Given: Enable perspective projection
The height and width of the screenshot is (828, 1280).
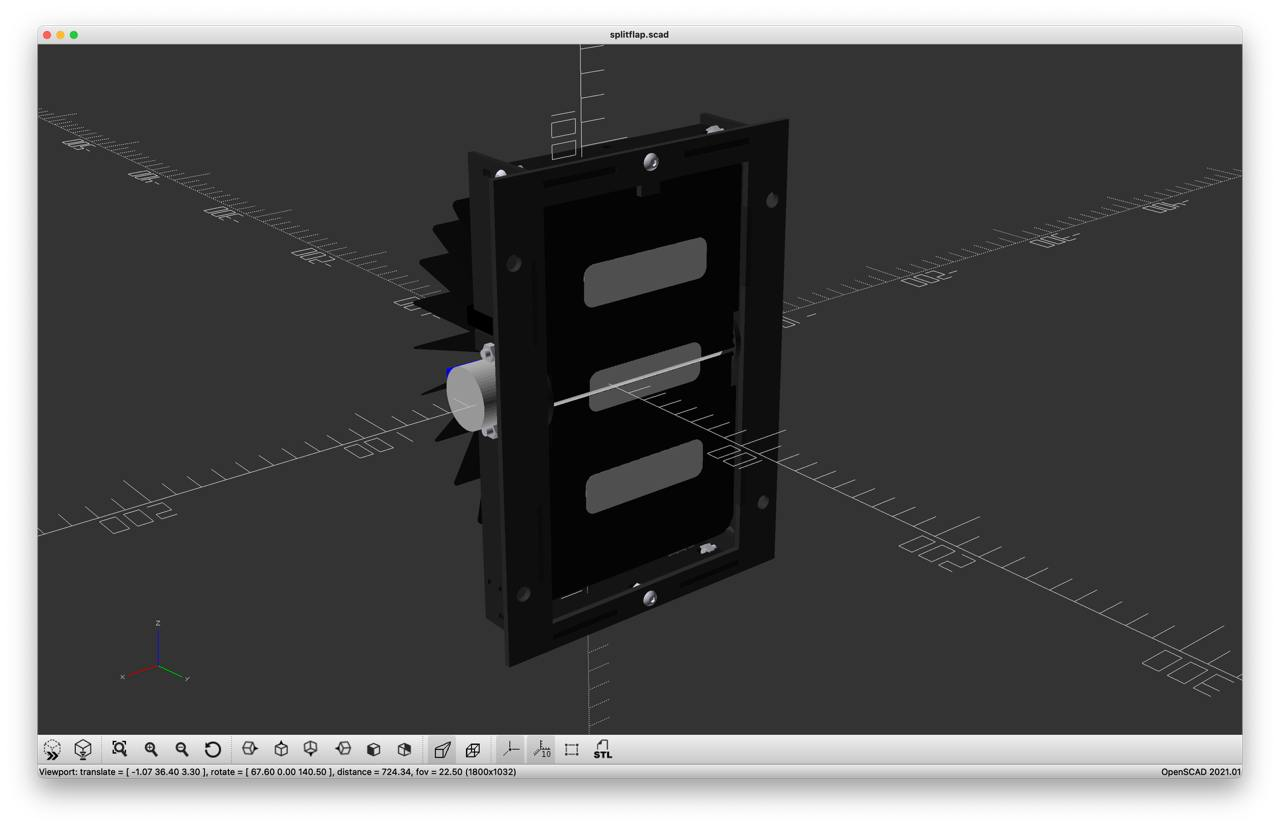Looking at the screenshot, I should [441, 748].
